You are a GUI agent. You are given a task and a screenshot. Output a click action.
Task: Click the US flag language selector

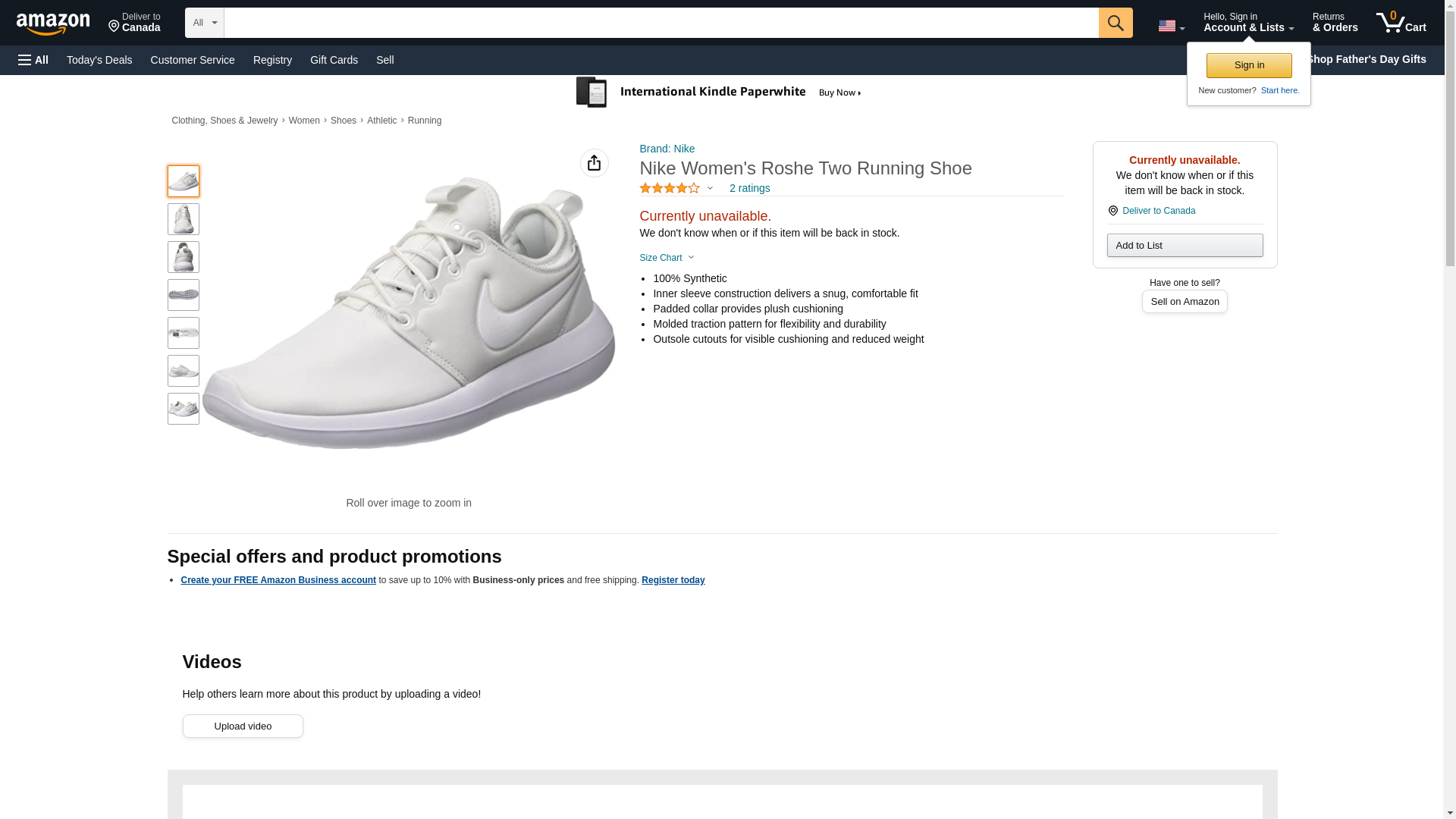pyautogui.click(x=1171, y=26)
